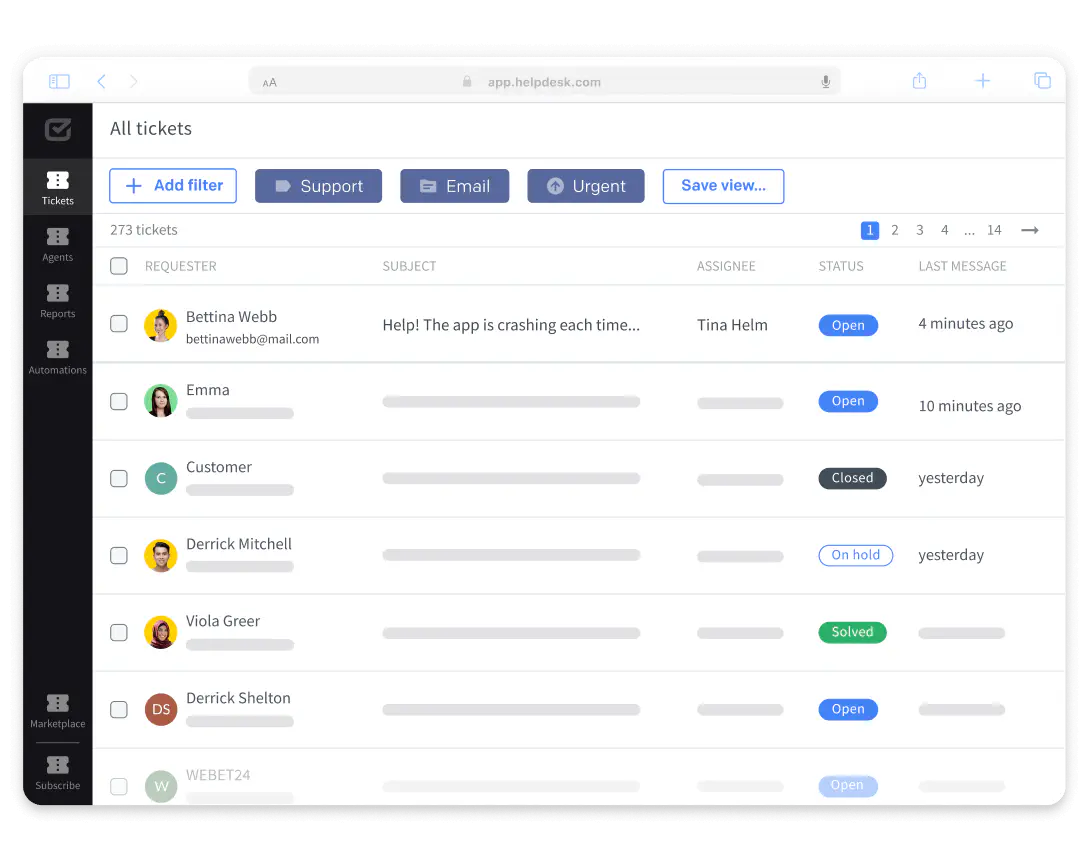Click the Urgent filter chip
Viewport: 1087px width, 861px height.
pos(586,186)
